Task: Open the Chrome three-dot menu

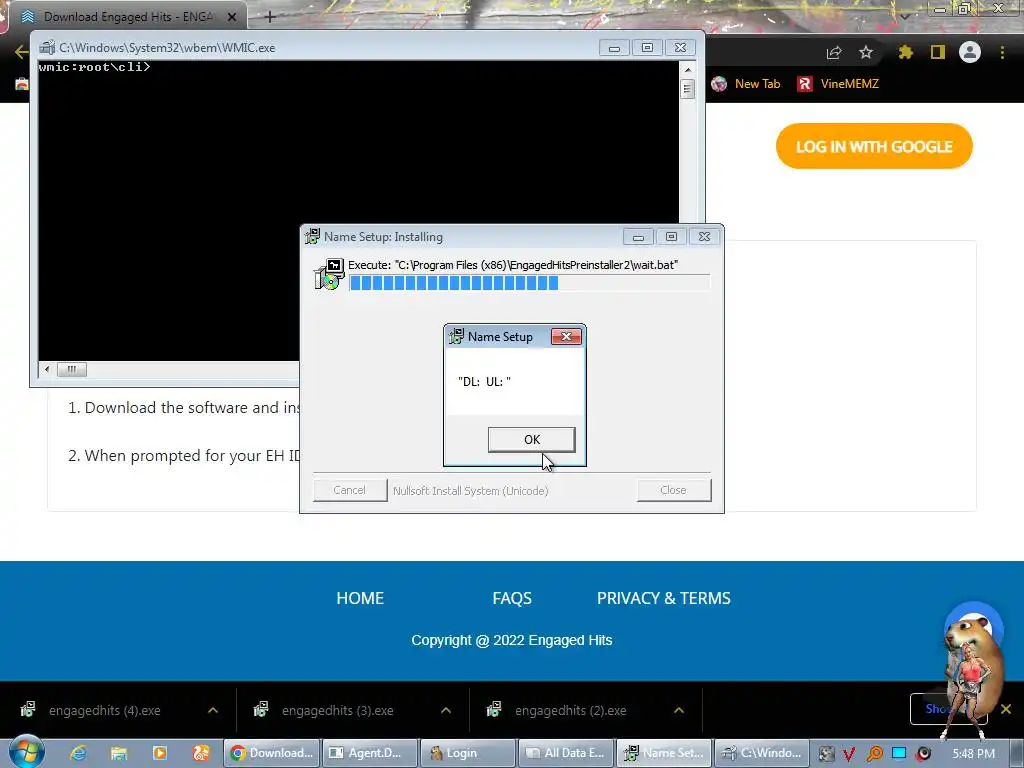Action: point(1002,52)
